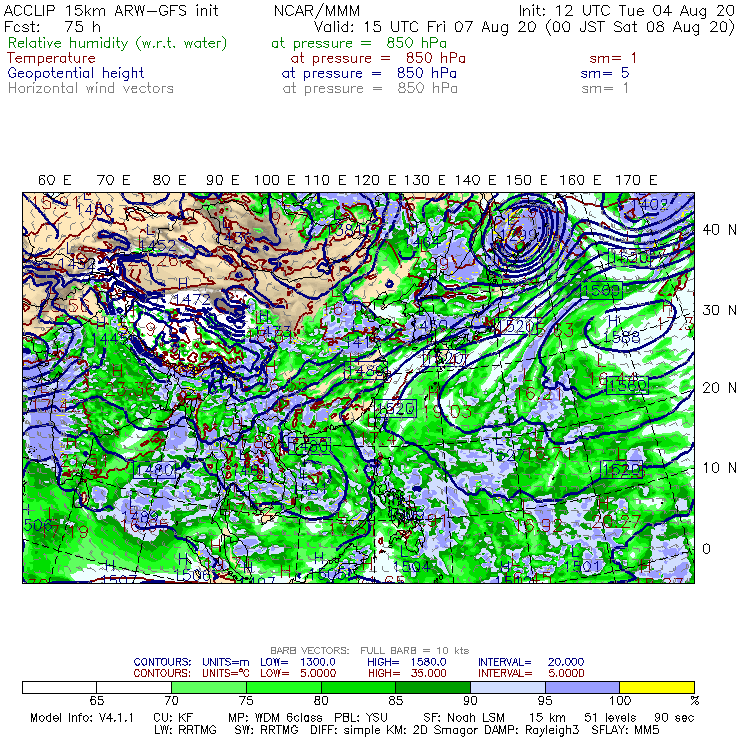The width and height of the screenshot is (740, 740).
Task: Click the '120 E' longitude label
Action: (x=375, y=180)
